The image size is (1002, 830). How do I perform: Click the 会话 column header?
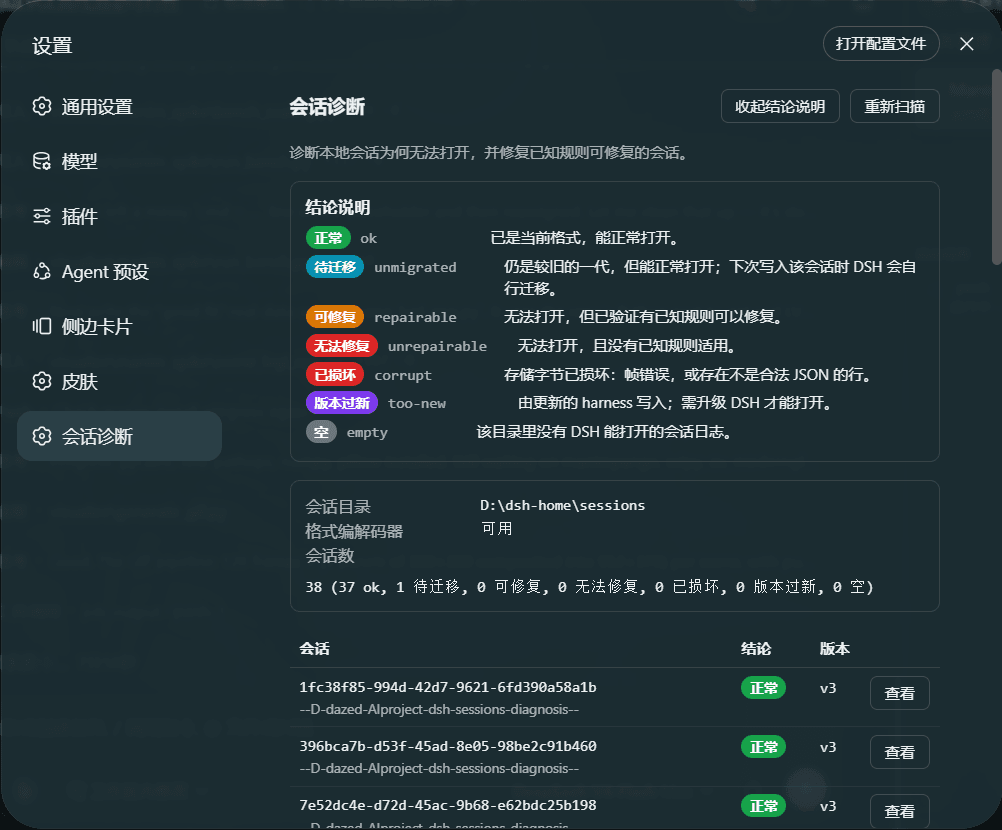[314, 649]
